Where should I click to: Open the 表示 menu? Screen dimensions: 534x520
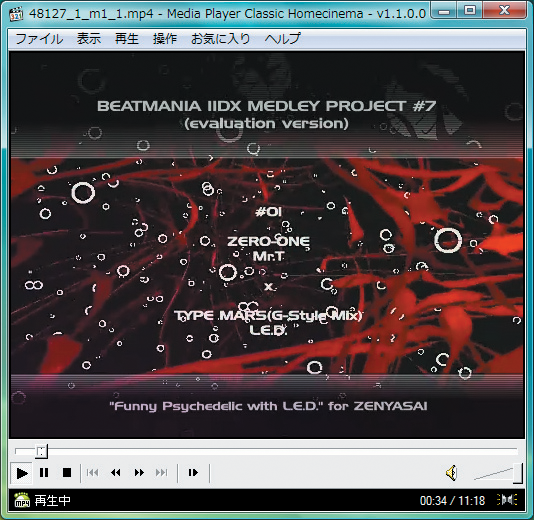[89, 38]
